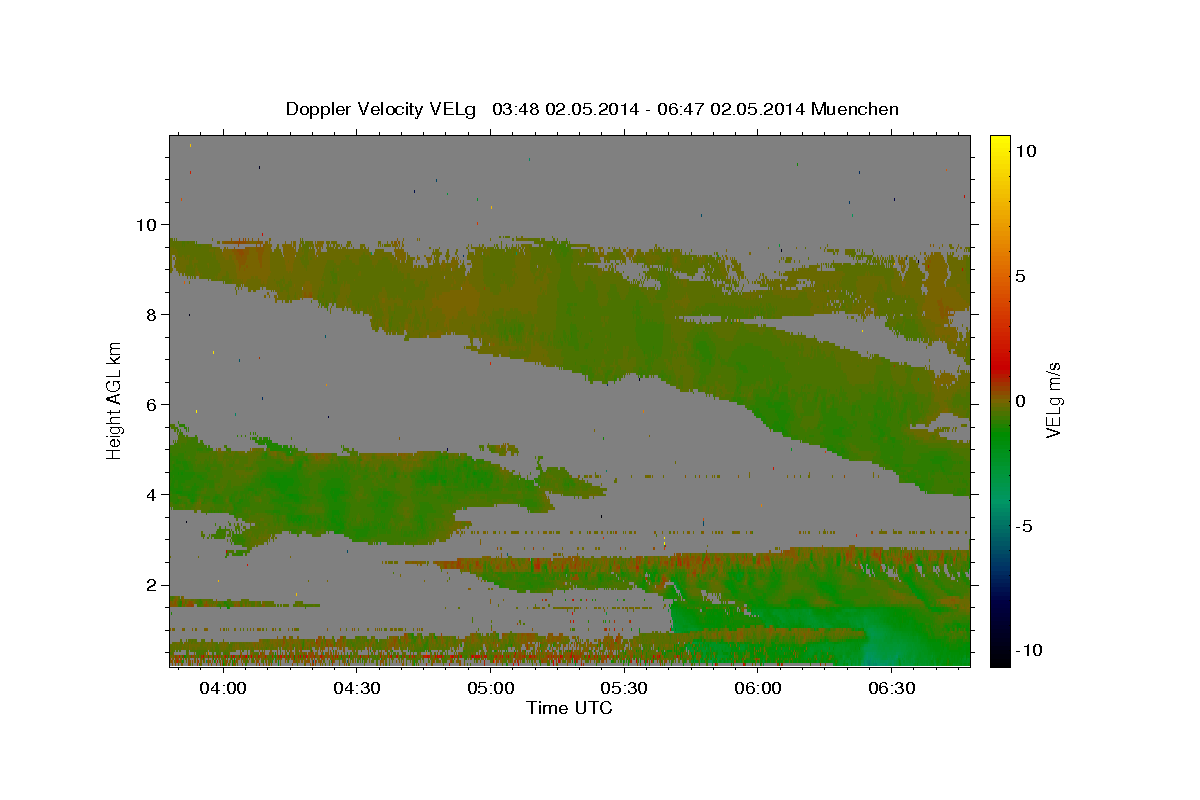
Task: Click the 06:00 time tick label
Action: click(x=758, y=688)
